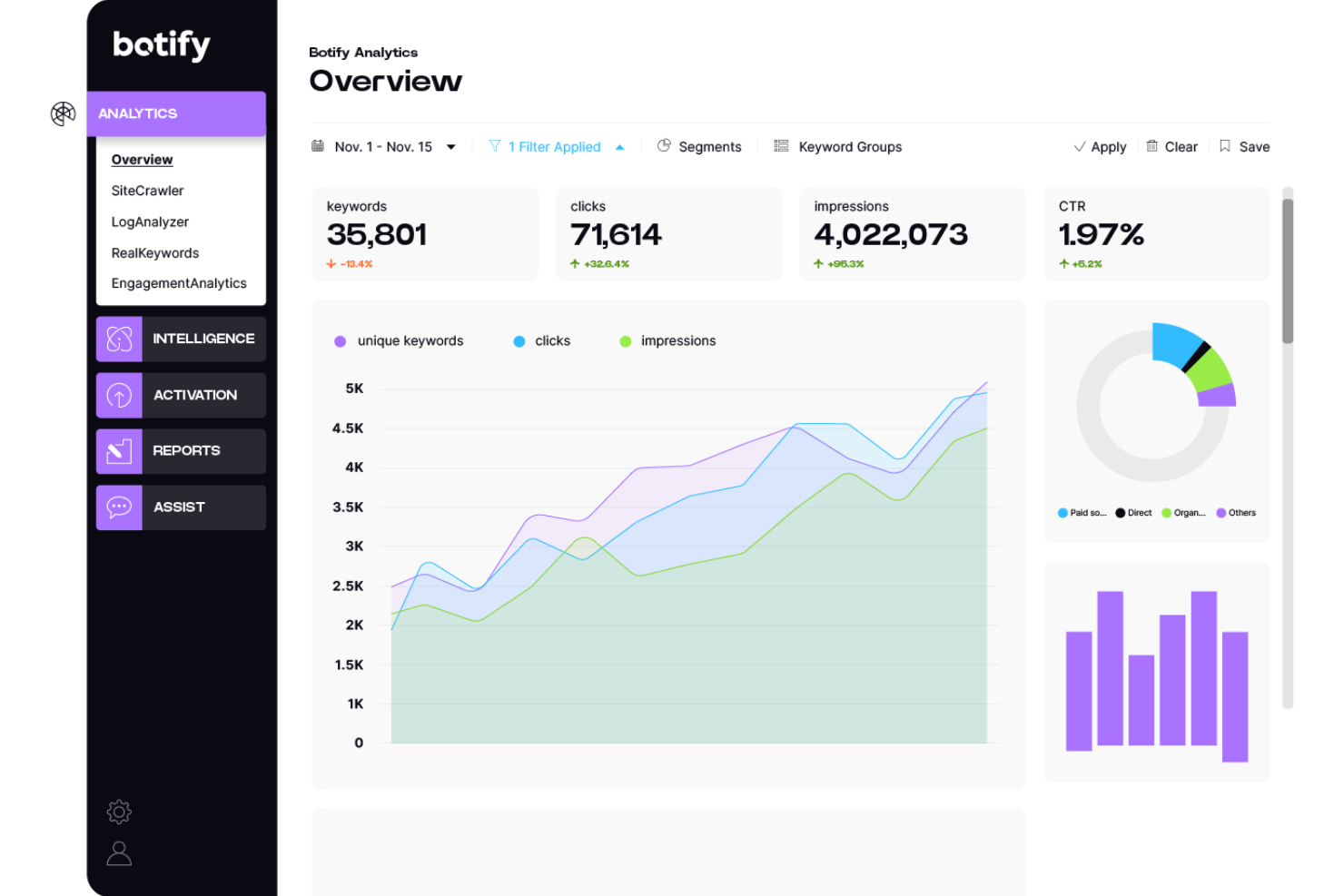
Task: Collapse the 1 Filter Applied panel
Action: pyautogui.click(x=619, y=146)
